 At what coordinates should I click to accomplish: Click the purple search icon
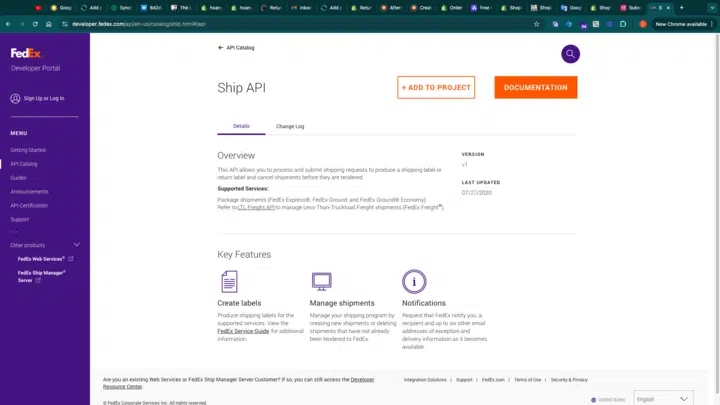pos(570,54)
